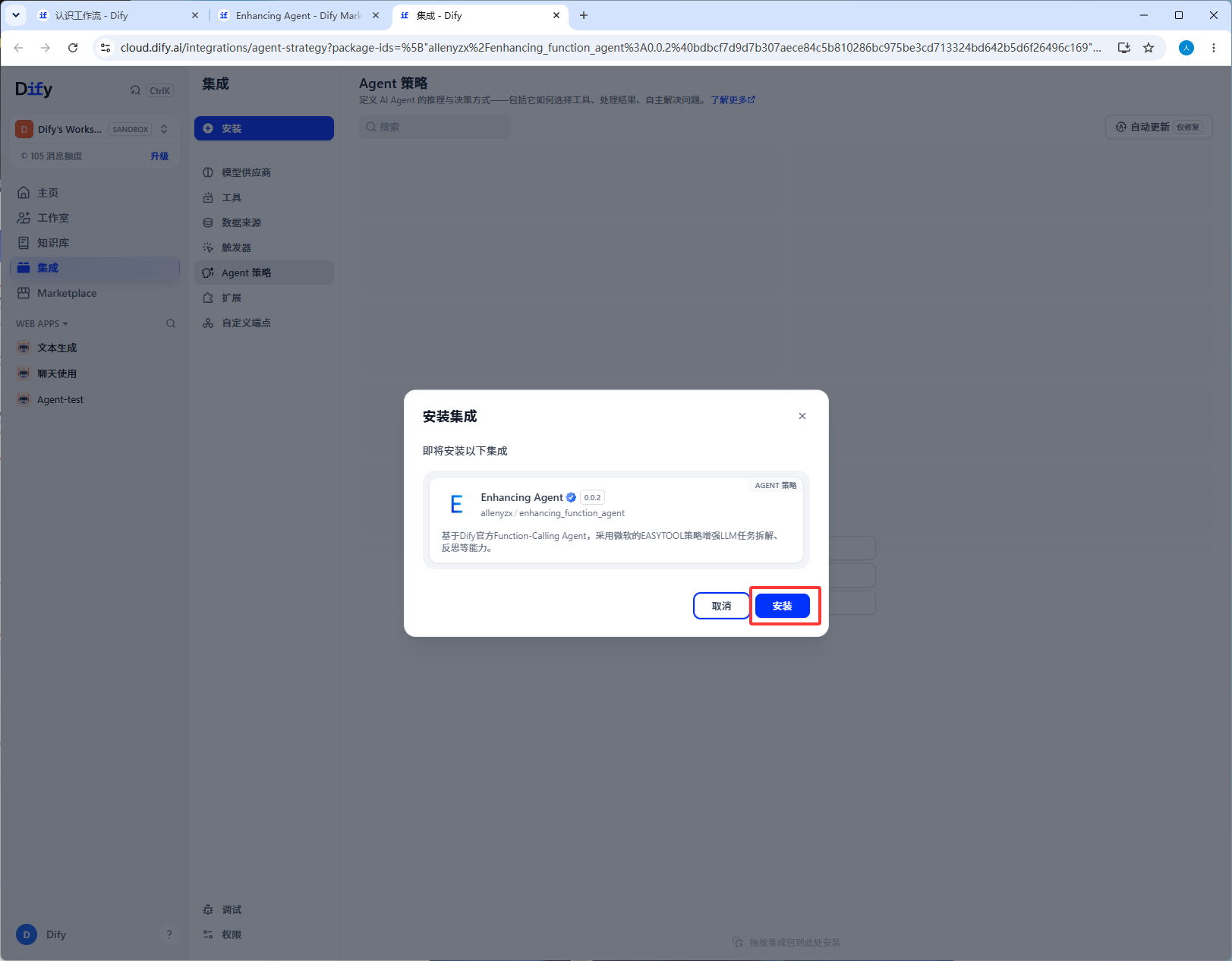Screen dimensions: 1232x961
Task: Click the plus icon on sidebar 安装 button
Action: (208, 128)
